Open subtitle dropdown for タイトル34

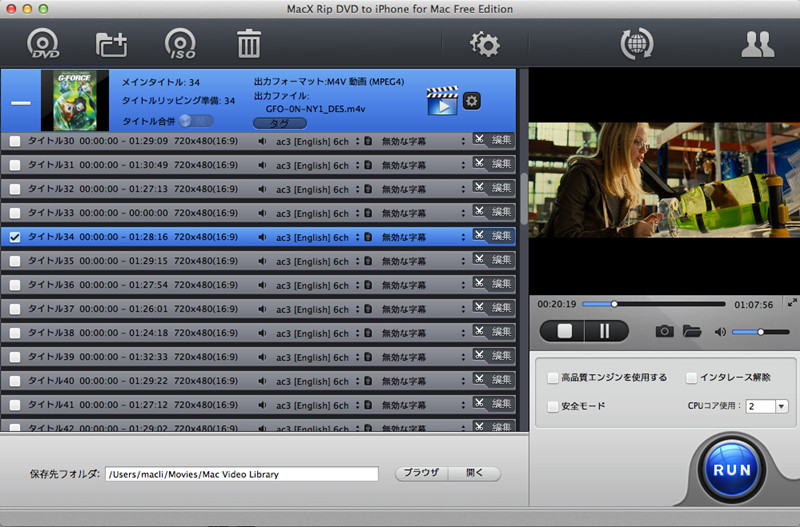coord(463,237)
